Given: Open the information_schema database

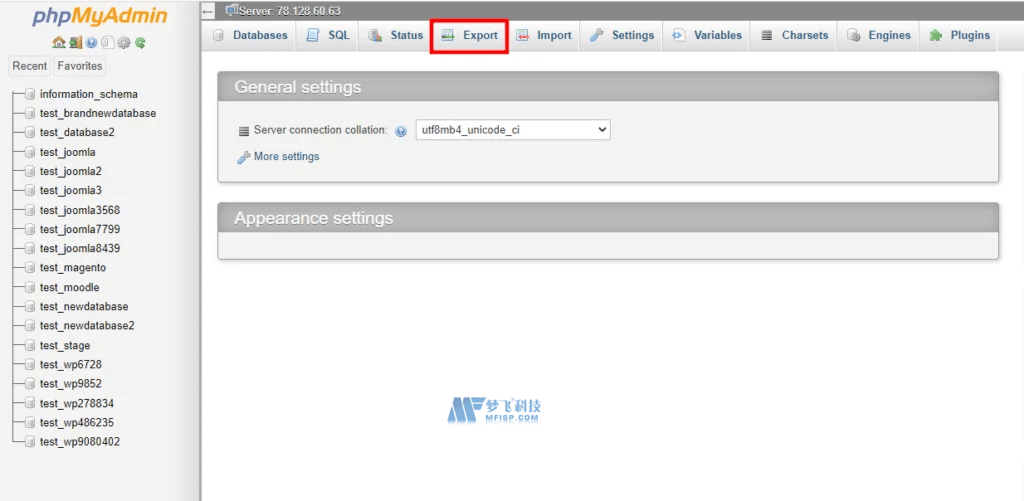Looking at the screenshot, I should coord(88,94).
